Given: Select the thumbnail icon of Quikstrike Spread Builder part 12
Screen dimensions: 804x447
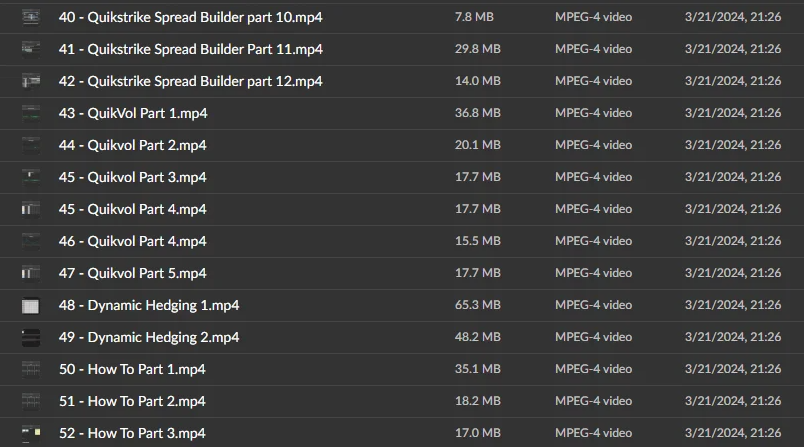Looking at the screenshot, I should (31, 81).
